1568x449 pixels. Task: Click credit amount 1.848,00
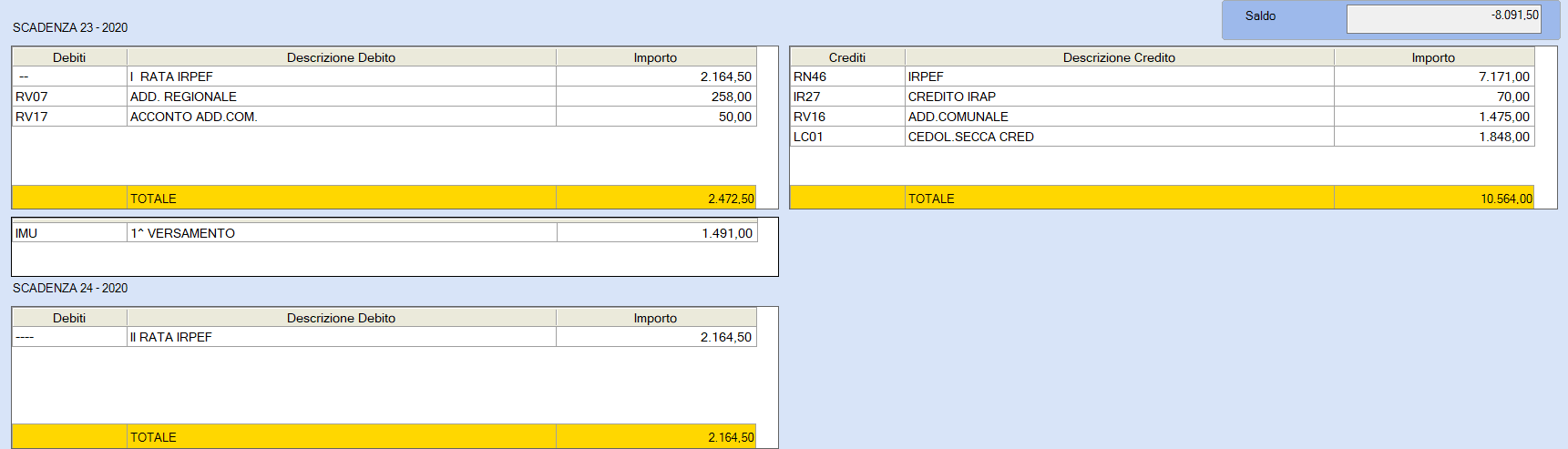pos(1434,137)
